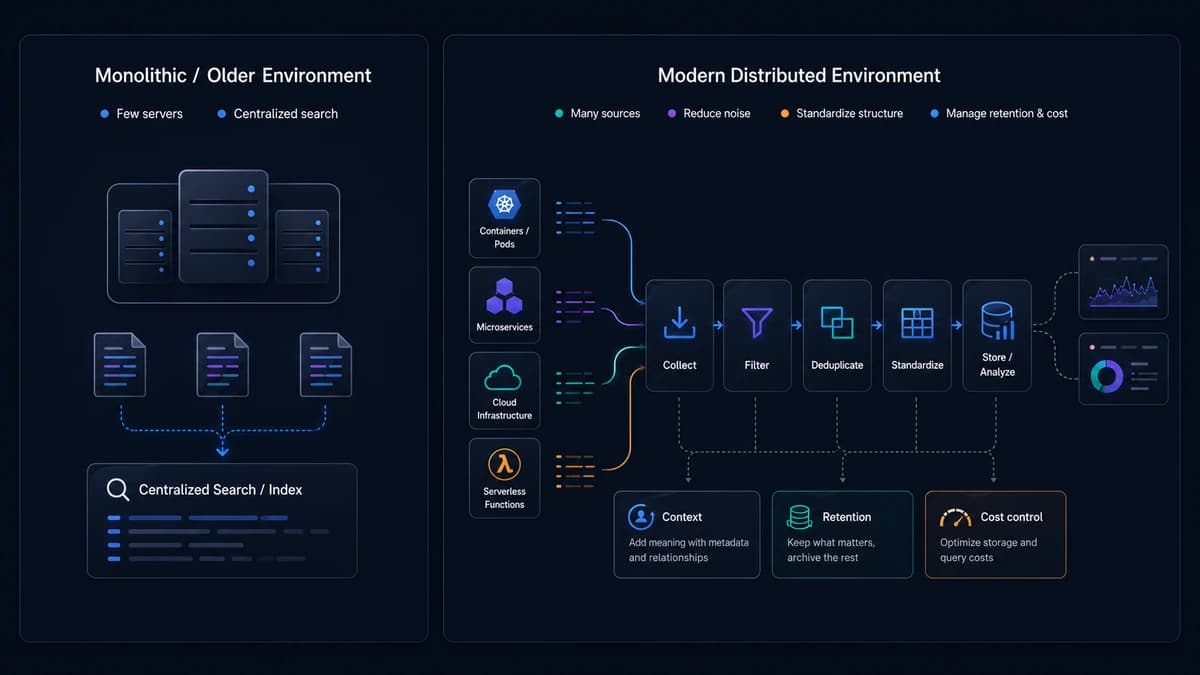Click the 'Standardize structure' legend label
Image resolution: width=1200 pixels, height=675 pixels.
[x=849, y=113]
